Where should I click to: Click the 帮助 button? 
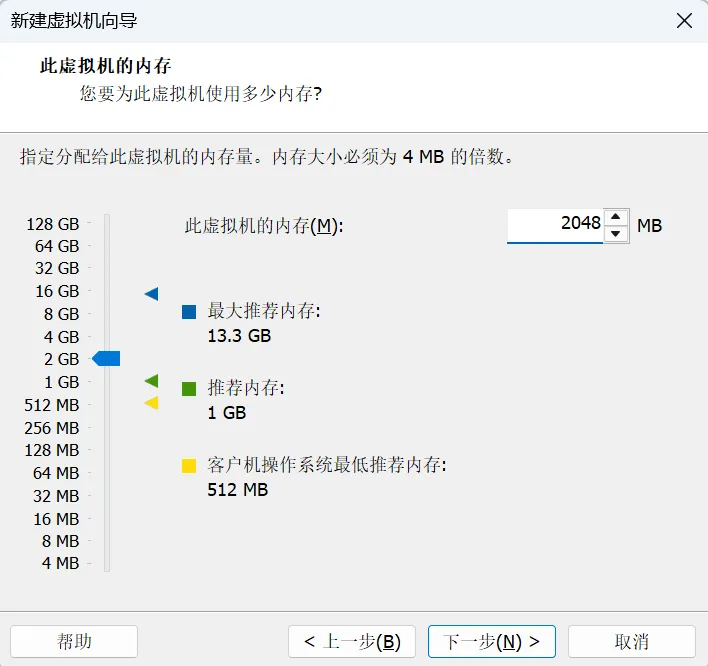(74, 641)
